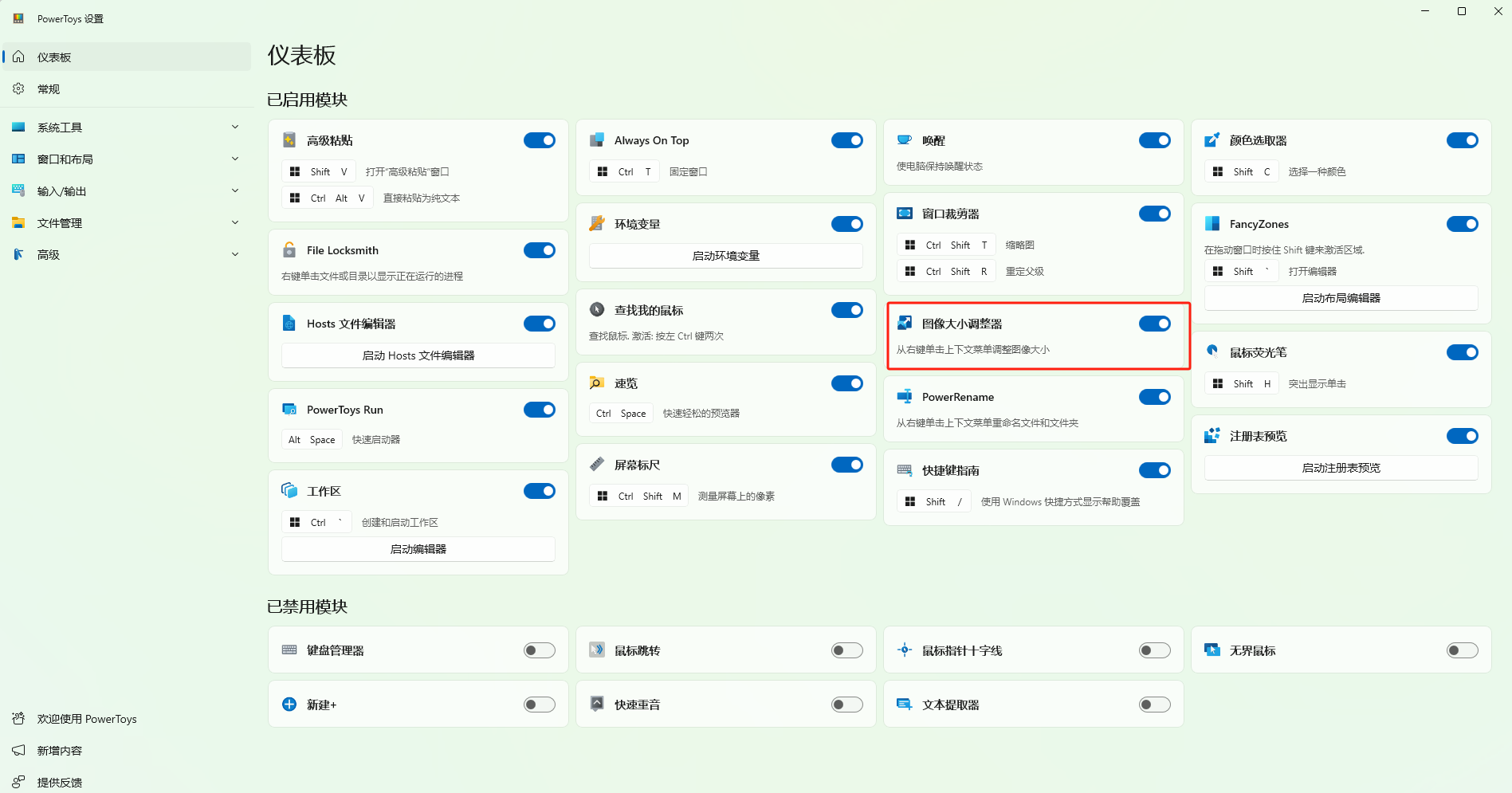This screenshot has height=793, width=1512.
Task: Click the 启动注册表预览 button
Action: tap(1341, 468)
